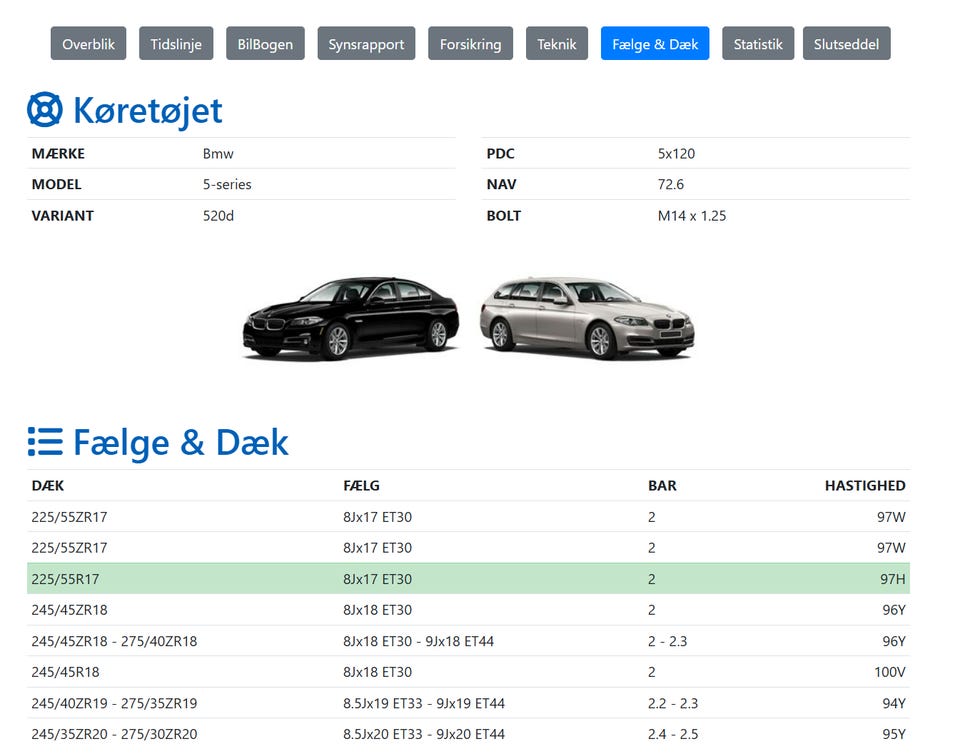This screenshot has height=754, width=960.
Task: Click the Fælge & Dæk section heading
Action: click(181, 442)
